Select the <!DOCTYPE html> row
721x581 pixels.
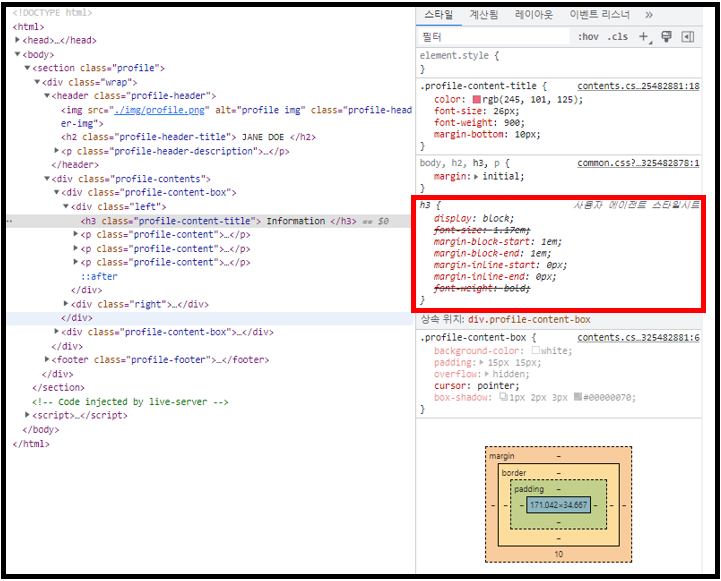52,13
